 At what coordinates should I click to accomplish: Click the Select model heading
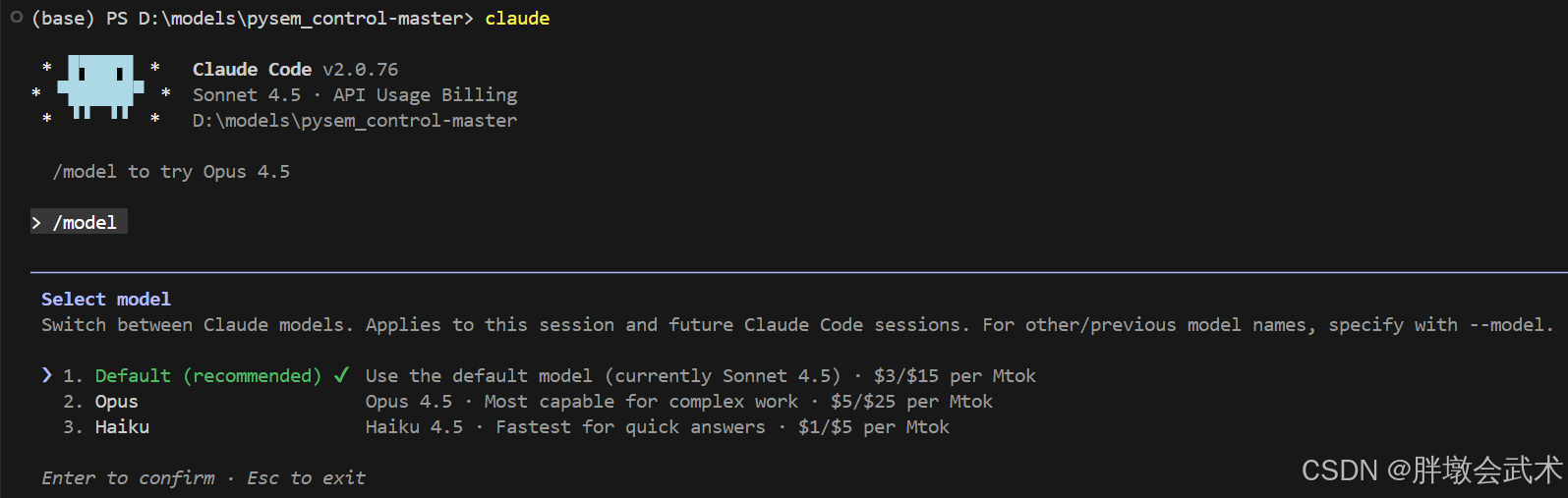click(106, 300)
